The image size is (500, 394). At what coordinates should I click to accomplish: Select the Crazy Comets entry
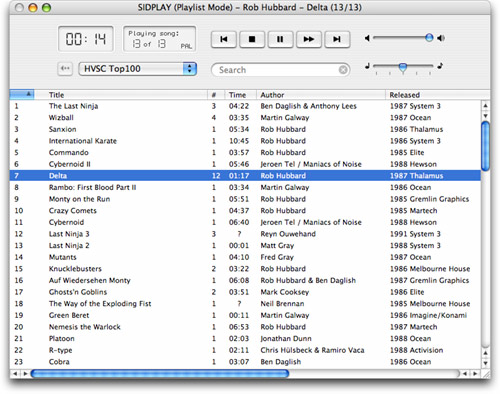tap(245, 211)
